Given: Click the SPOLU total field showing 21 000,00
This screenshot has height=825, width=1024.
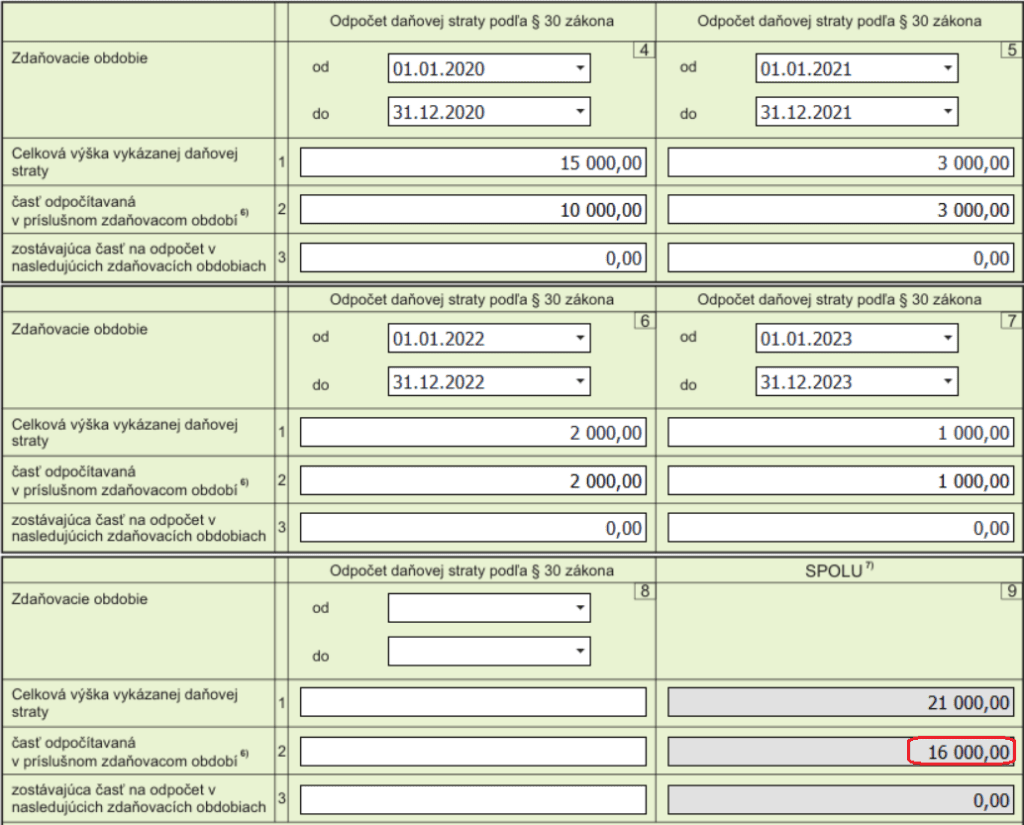Looking at the screenshot, I should coord(840,702).
